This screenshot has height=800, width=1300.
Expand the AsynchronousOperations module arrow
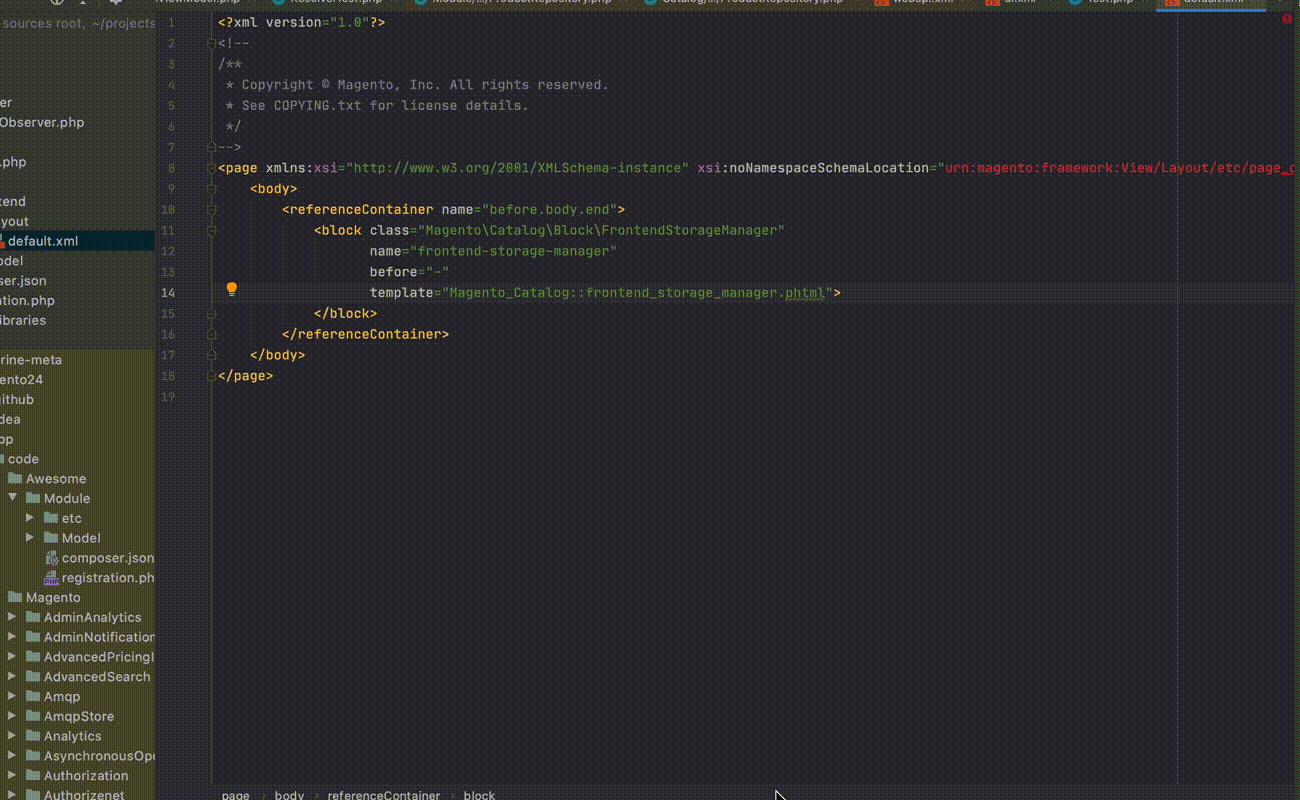12,756
